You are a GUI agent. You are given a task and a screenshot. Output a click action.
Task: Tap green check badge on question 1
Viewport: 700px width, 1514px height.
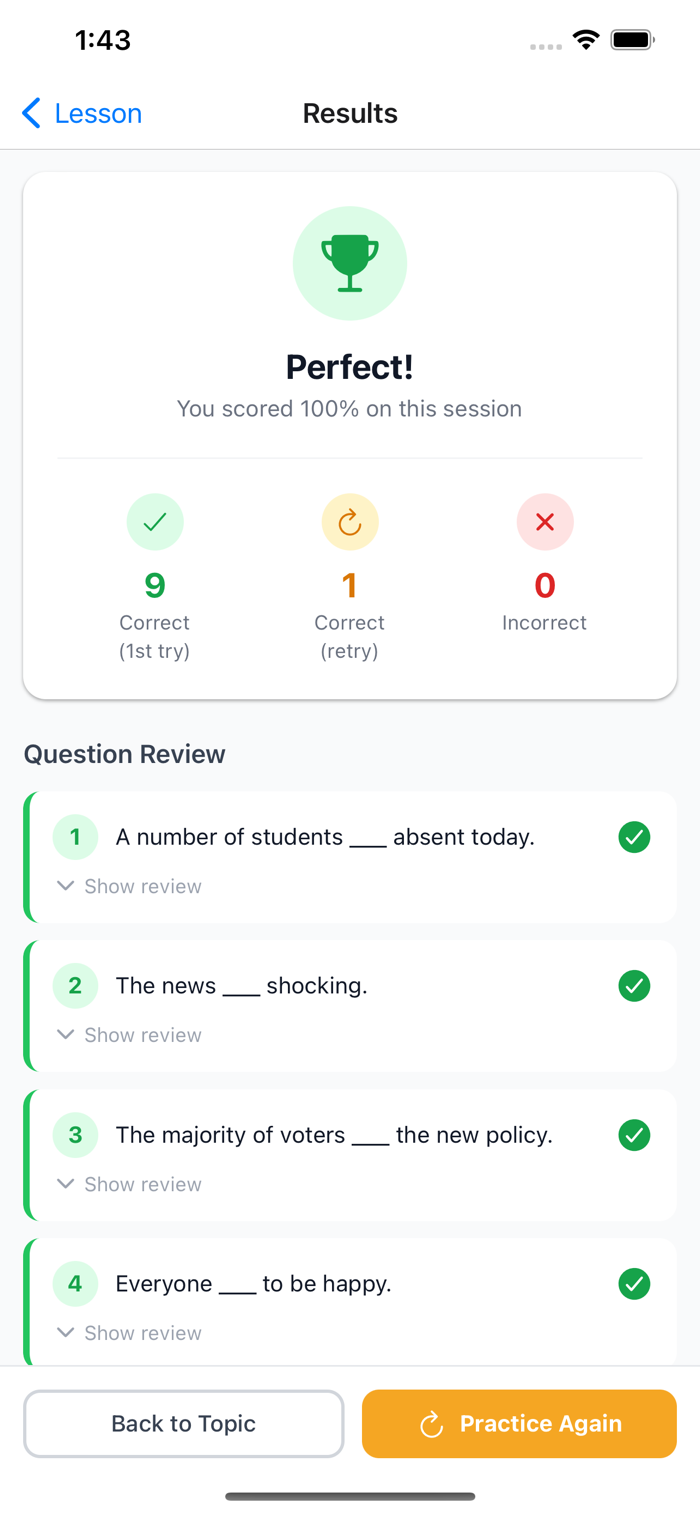click(634, 837)
